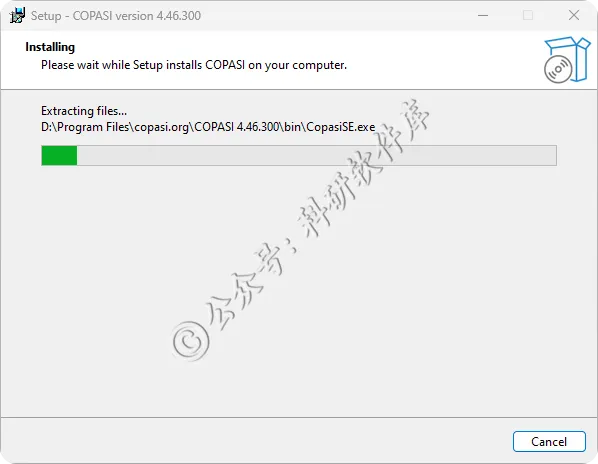
Task: Click the copyright symbol in the watermark
Action: 191,340
